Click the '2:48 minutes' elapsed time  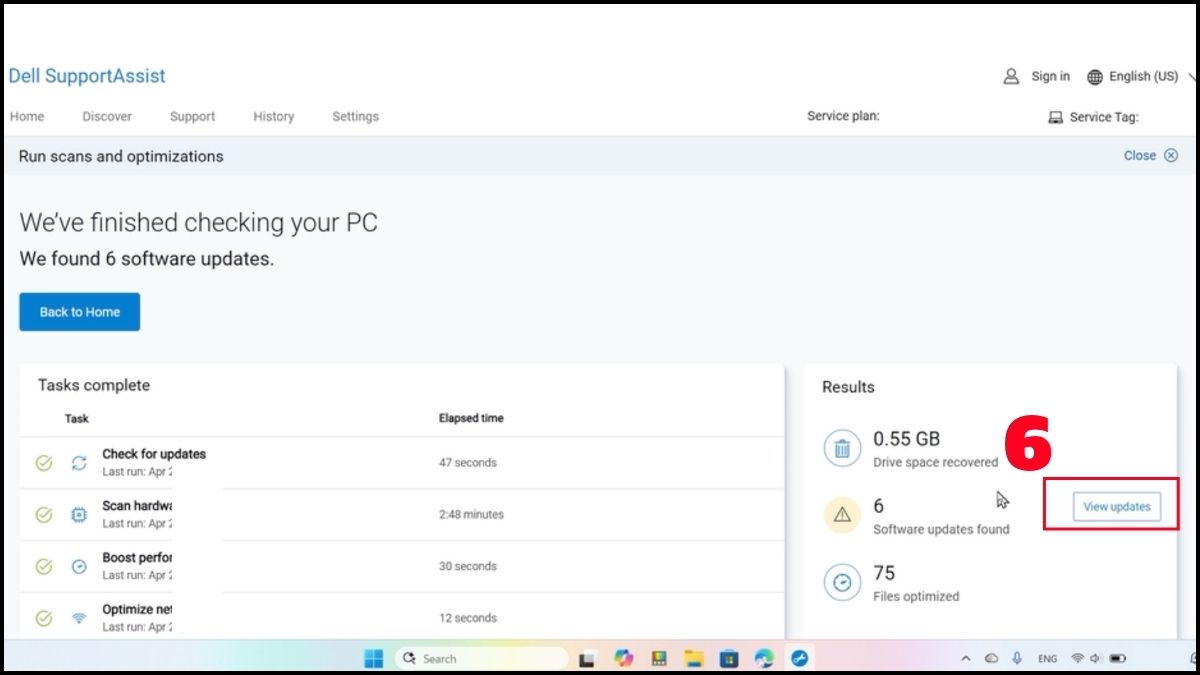(x=471, y=515)
